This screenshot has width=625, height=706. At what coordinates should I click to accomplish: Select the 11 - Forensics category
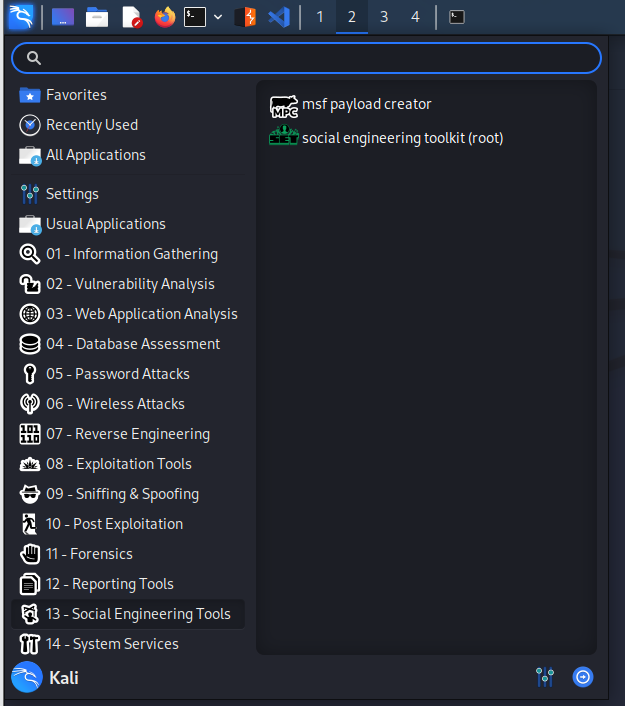128,554
